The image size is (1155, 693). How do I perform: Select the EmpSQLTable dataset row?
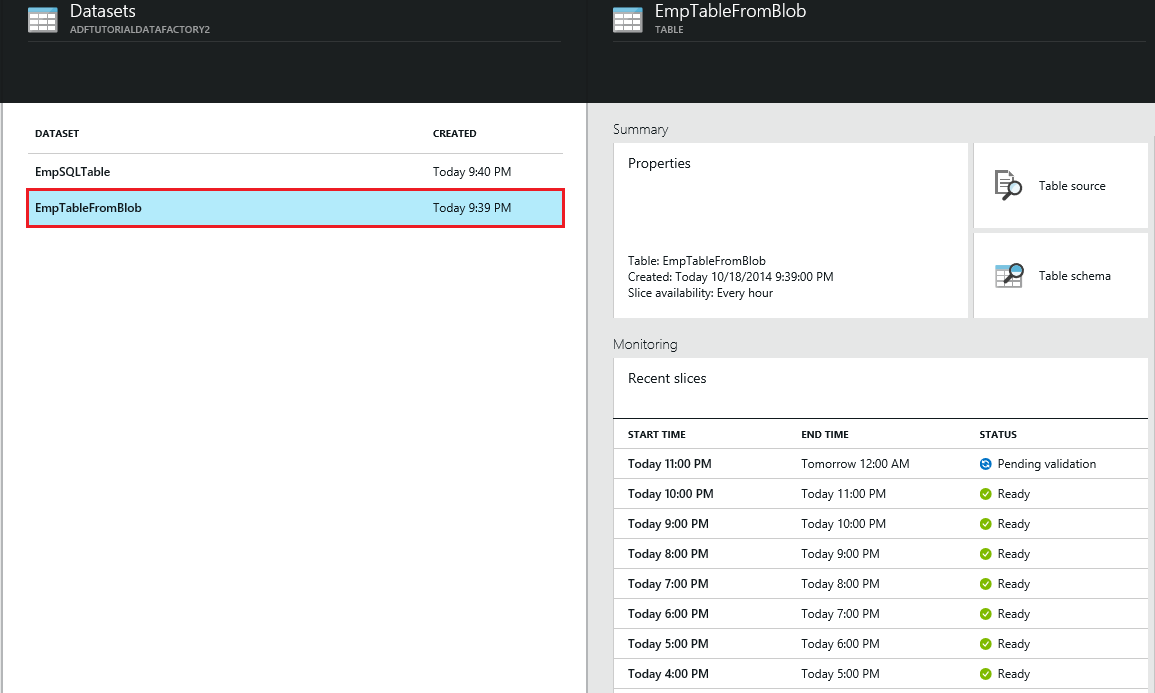(295, 172)
